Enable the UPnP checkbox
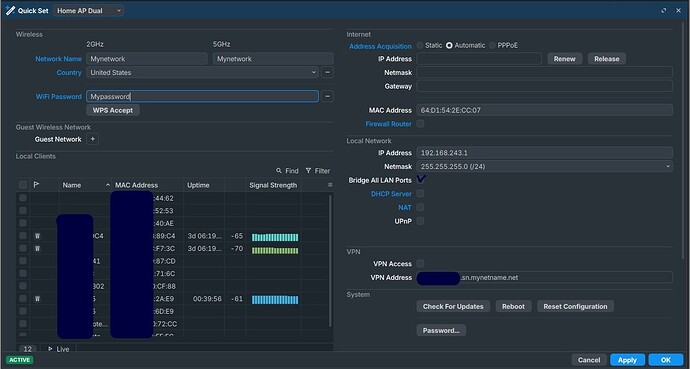Screen dimensions: 690x369 (x=420, y=221)
